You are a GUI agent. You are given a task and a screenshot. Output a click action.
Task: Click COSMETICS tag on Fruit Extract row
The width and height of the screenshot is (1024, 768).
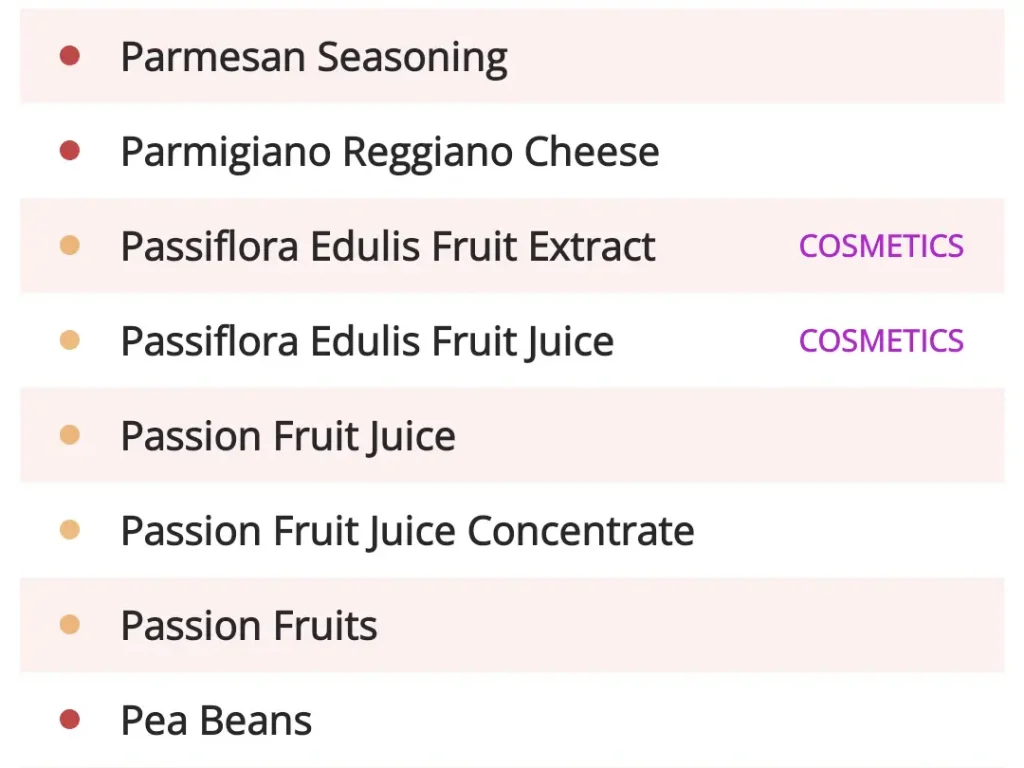click(881, 246)
